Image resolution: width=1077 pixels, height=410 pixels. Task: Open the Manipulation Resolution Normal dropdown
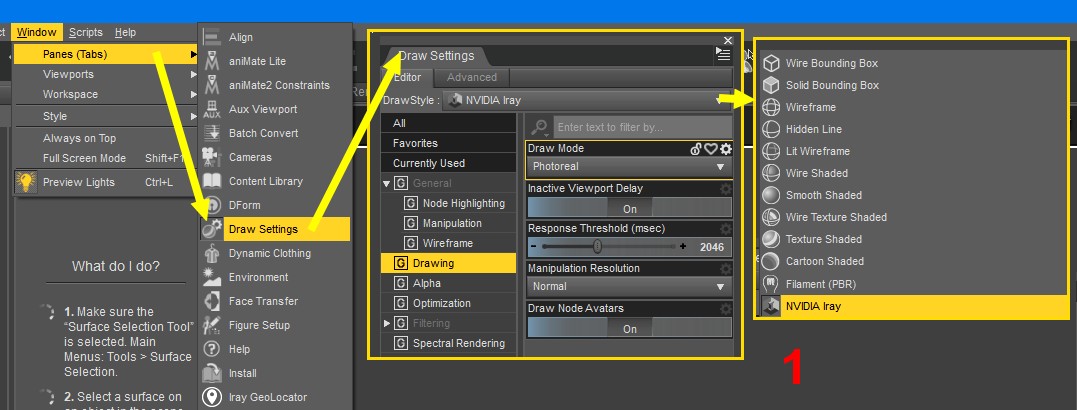point(629,286)
